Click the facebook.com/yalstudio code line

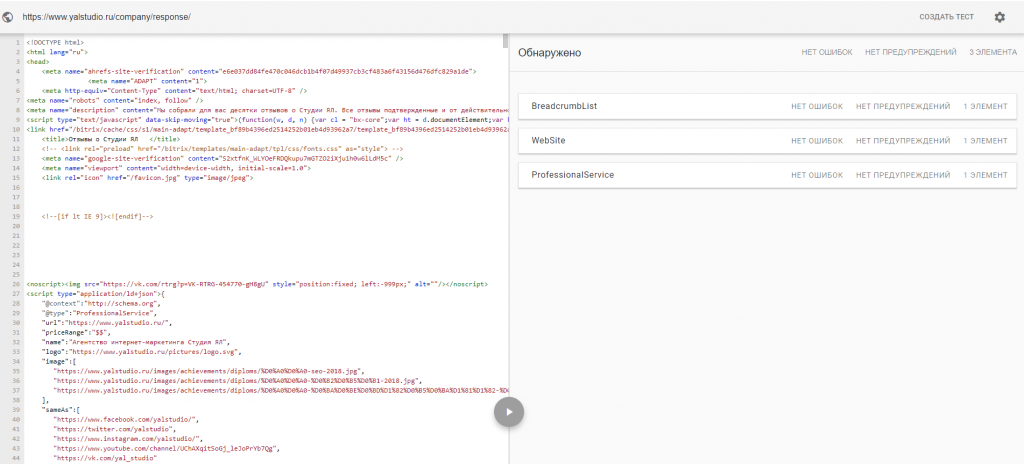127,420
